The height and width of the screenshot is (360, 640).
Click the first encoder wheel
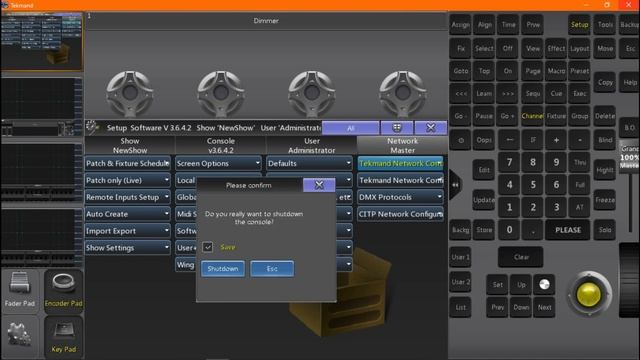coord(129,93)
